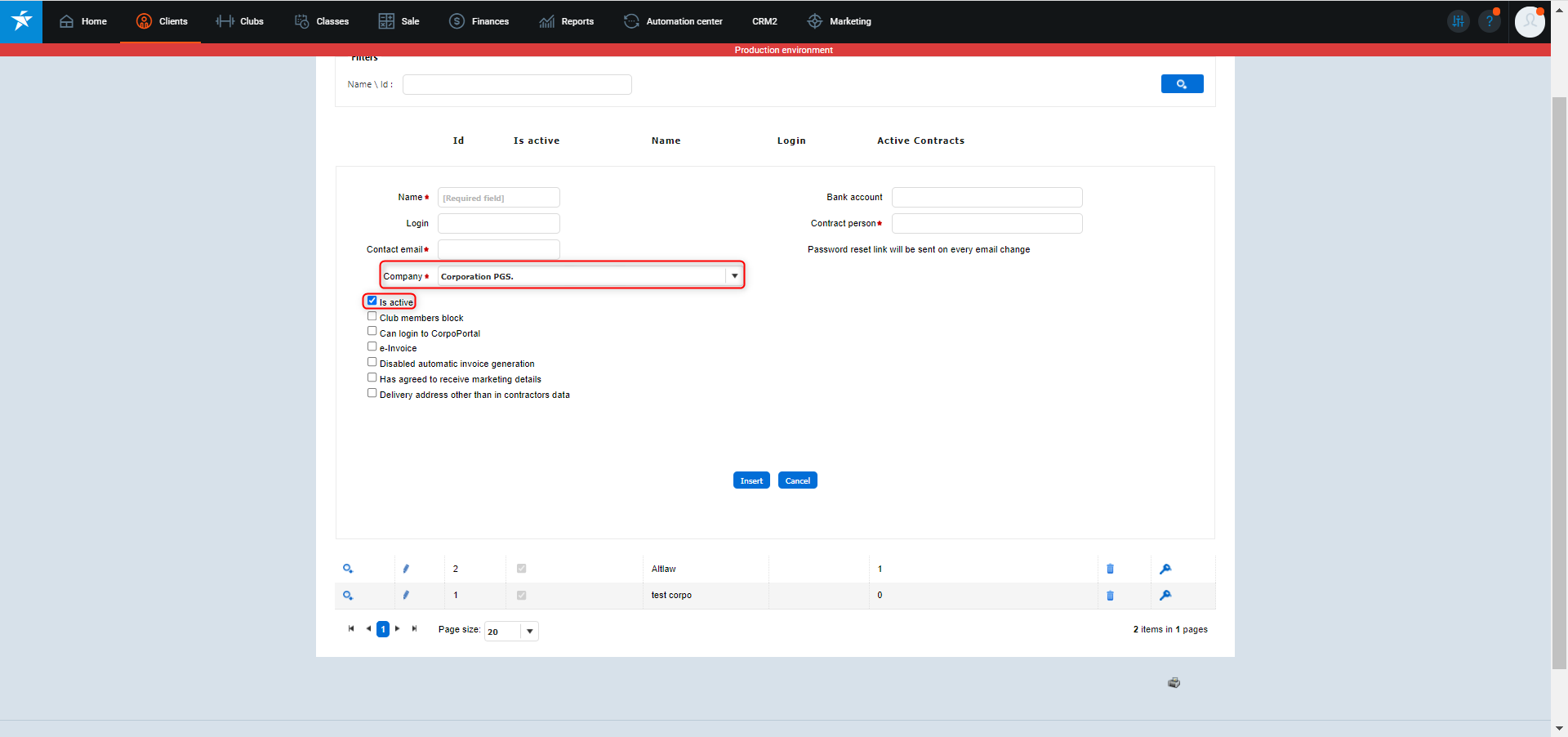Screen dimensions: 1568x737
Task: Click the blue search filter button
Action: point(1182,84)
